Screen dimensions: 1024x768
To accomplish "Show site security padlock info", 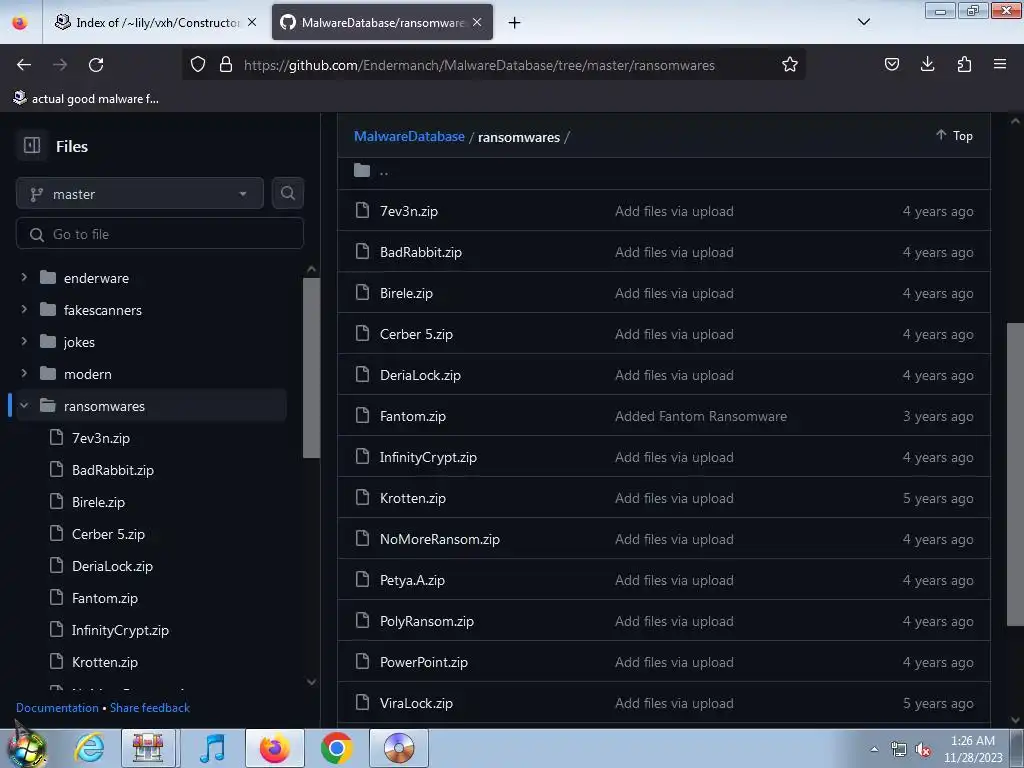I will tap(226, 65).
